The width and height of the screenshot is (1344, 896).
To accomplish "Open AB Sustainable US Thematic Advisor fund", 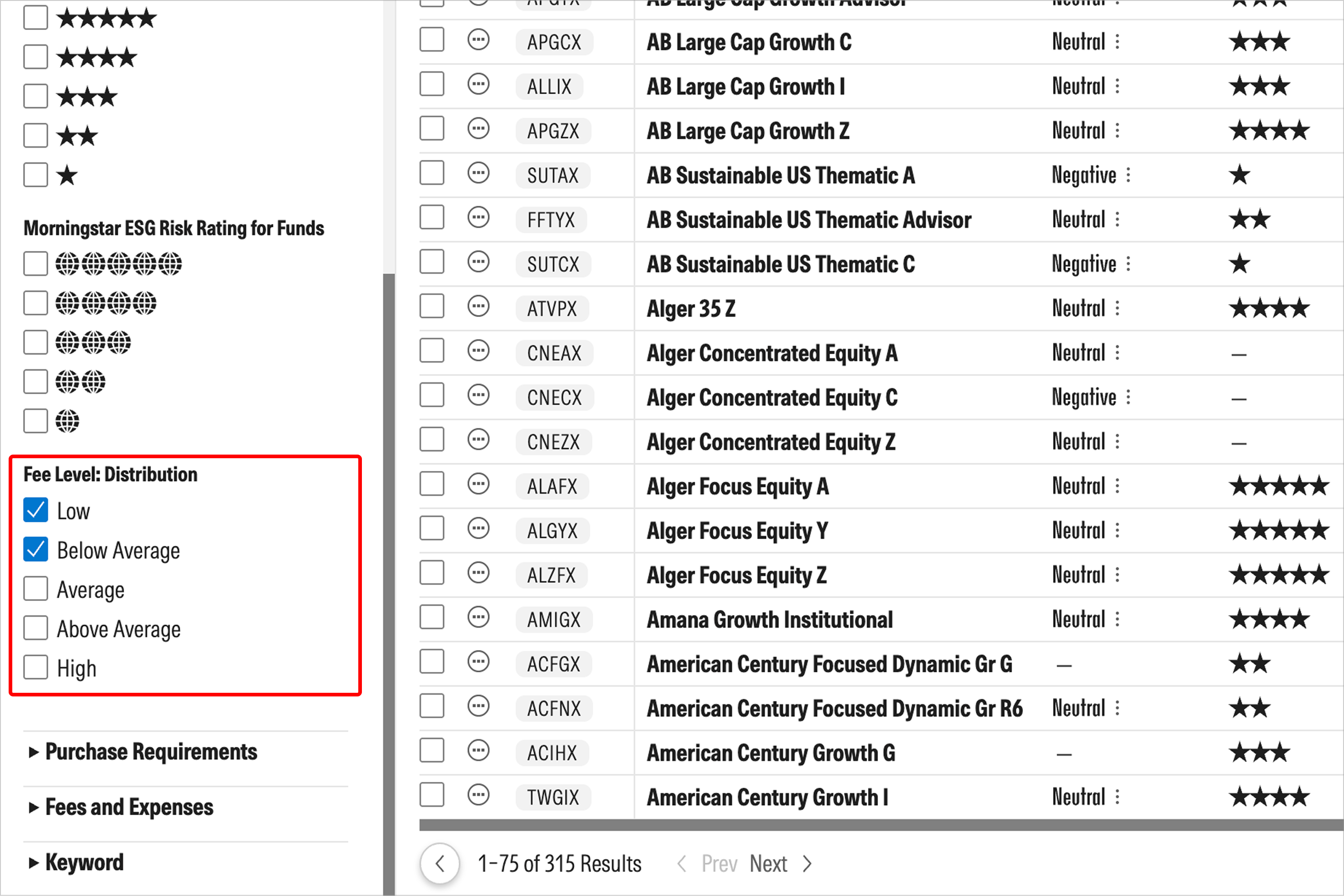I will [808, 220].
